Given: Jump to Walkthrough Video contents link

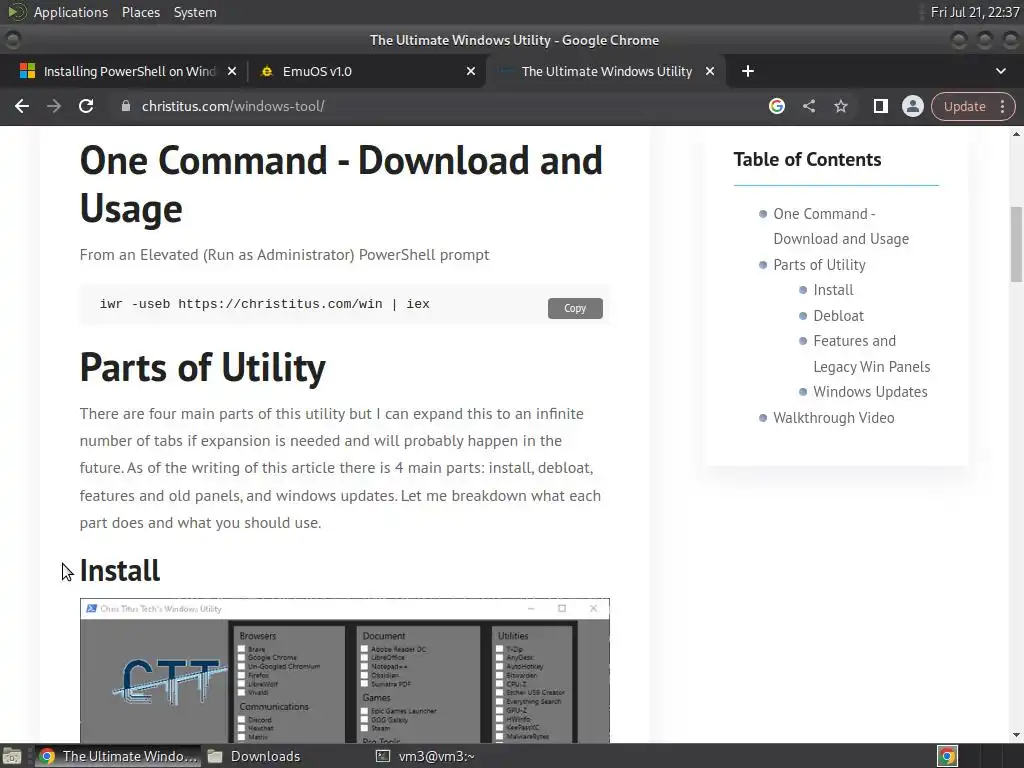Looking at the screenshot, I should coord(833,417).
